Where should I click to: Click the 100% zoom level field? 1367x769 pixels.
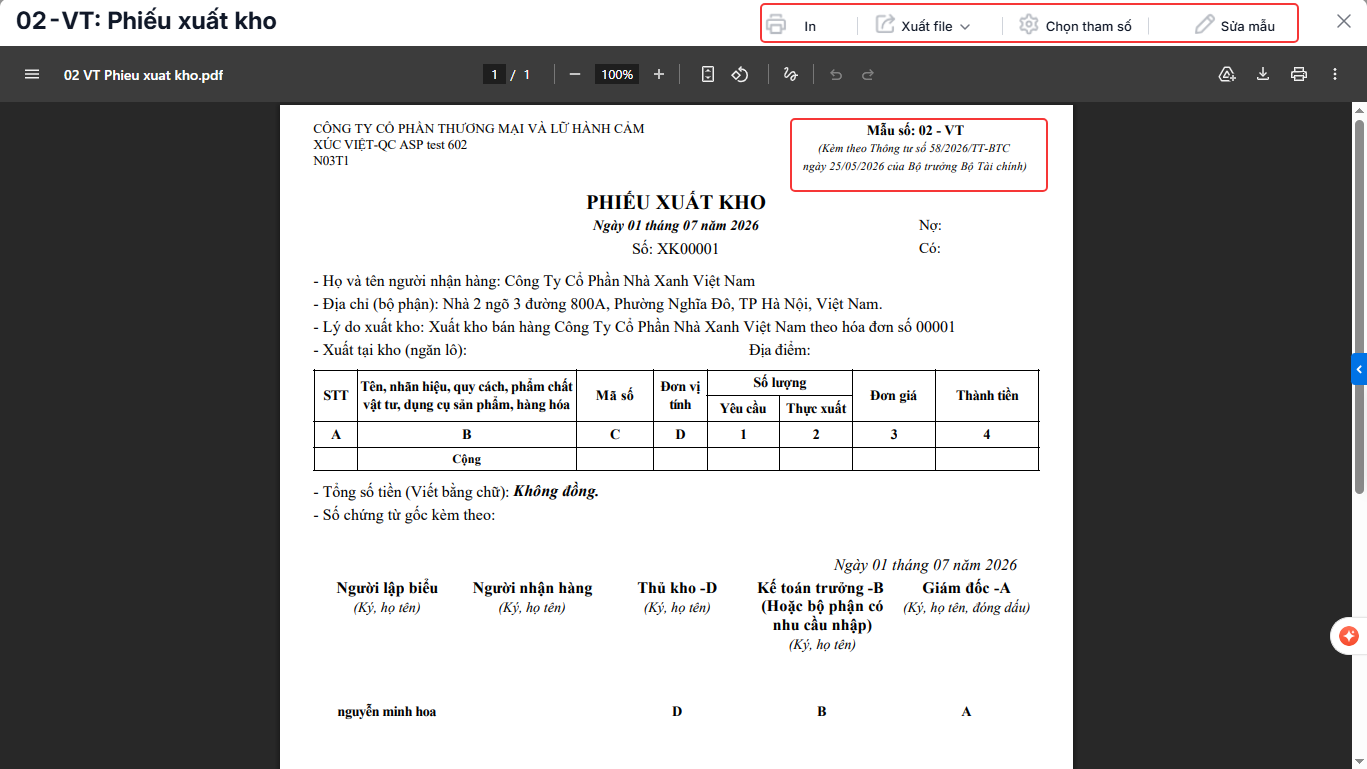tap(617, 74)
